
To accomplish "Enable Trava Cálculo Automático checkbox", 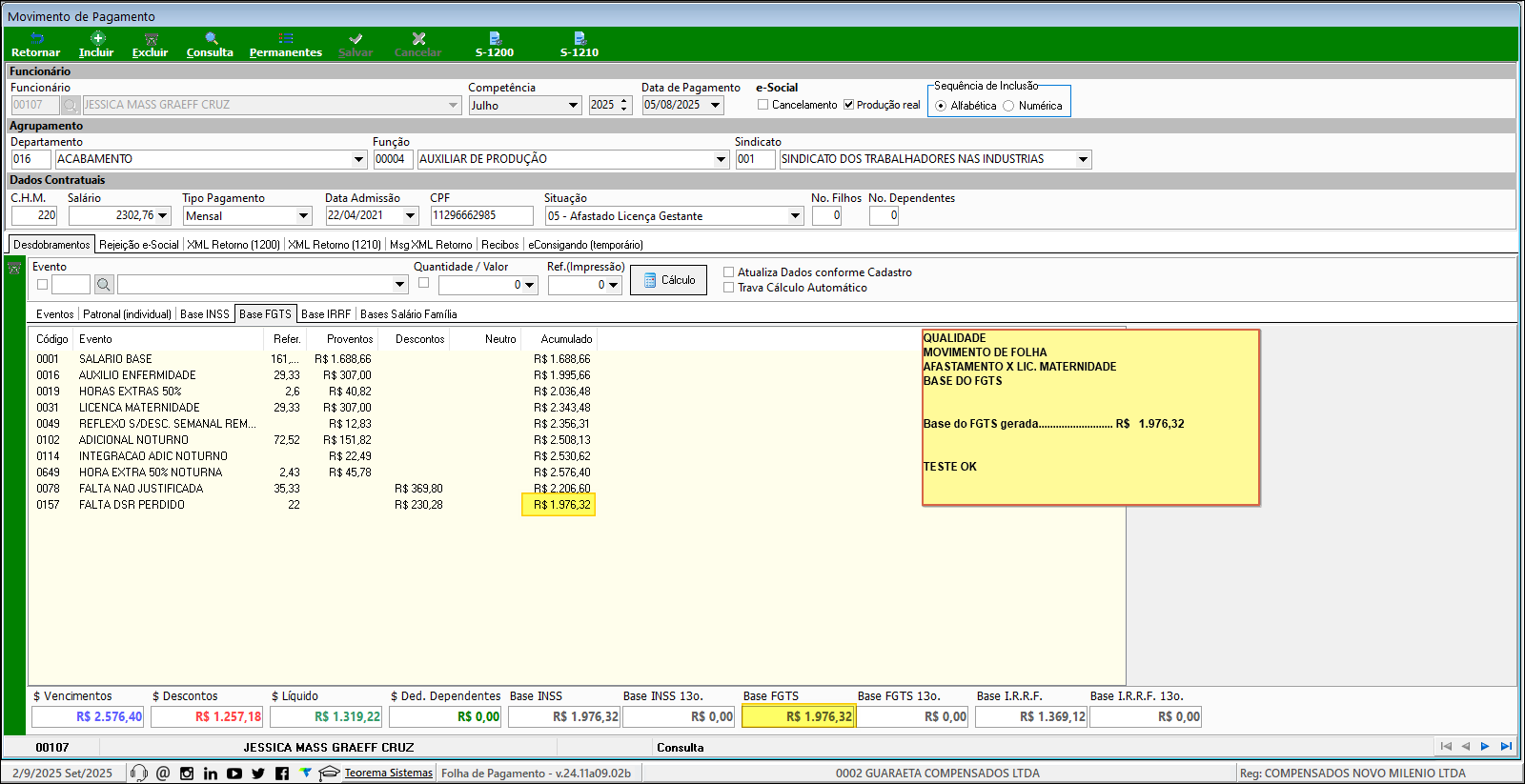I will (x=728, y=288).
